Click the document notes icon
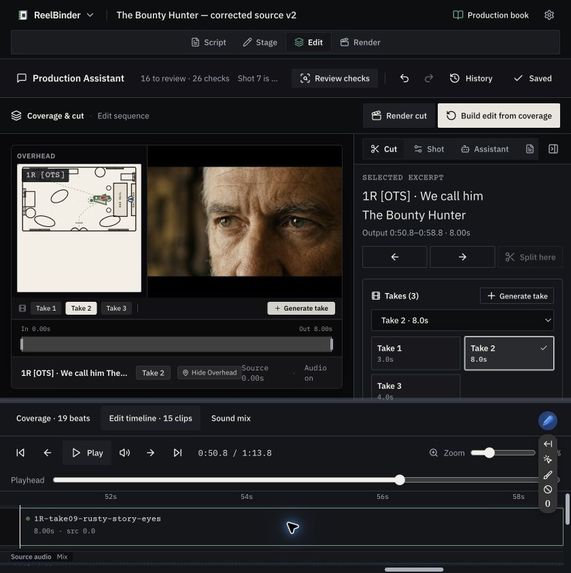 click(x=530, y=149)
